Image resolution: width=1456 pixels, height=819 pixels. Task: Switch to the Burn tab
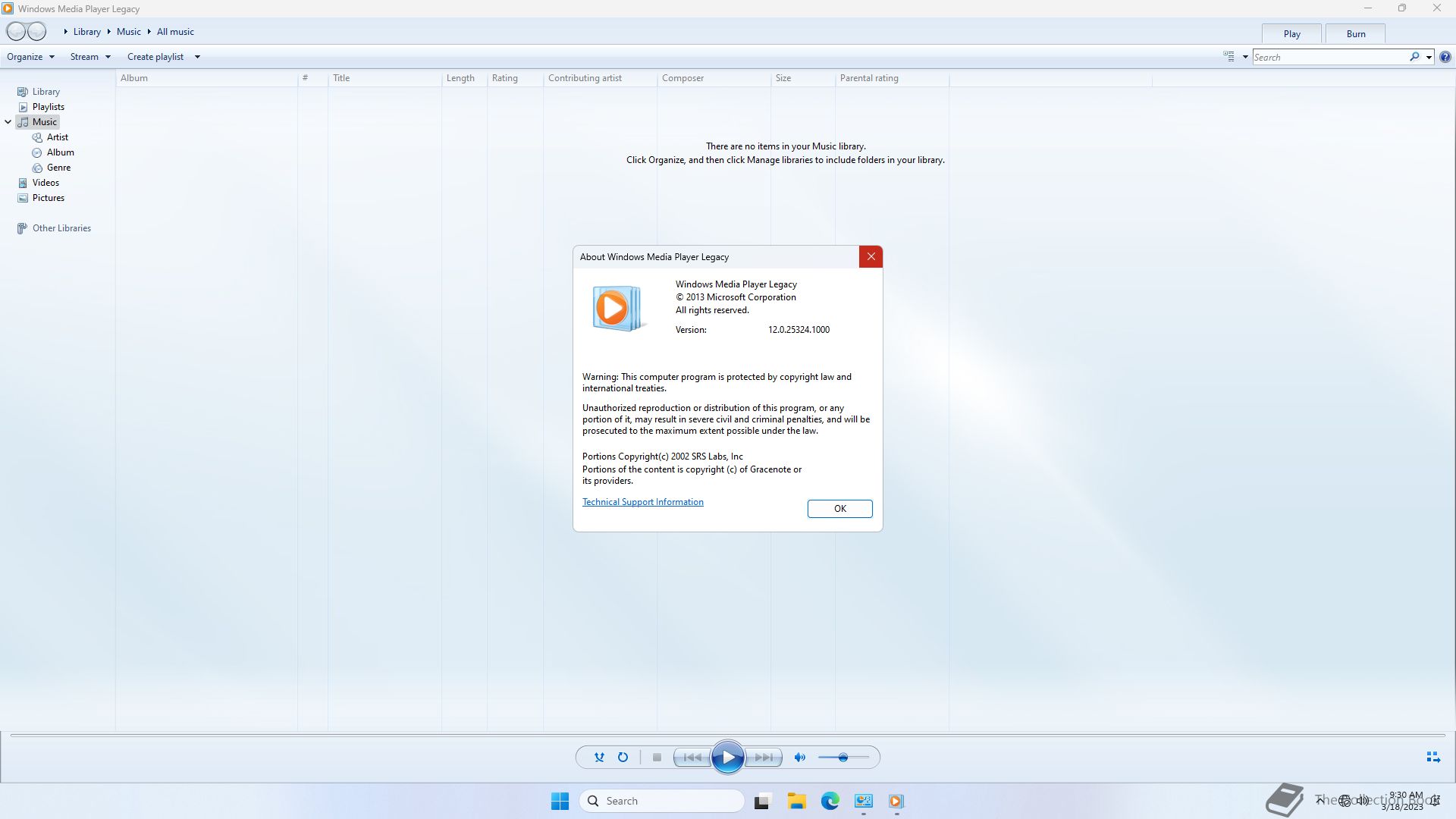coord(1355,34)
